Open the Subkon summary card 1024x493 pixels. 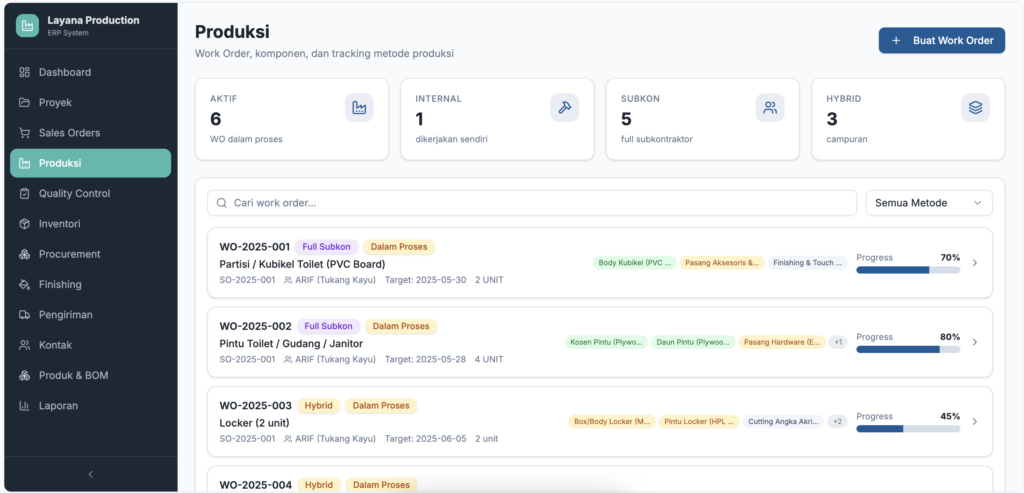pyautogui.click(x=703, y=119)
